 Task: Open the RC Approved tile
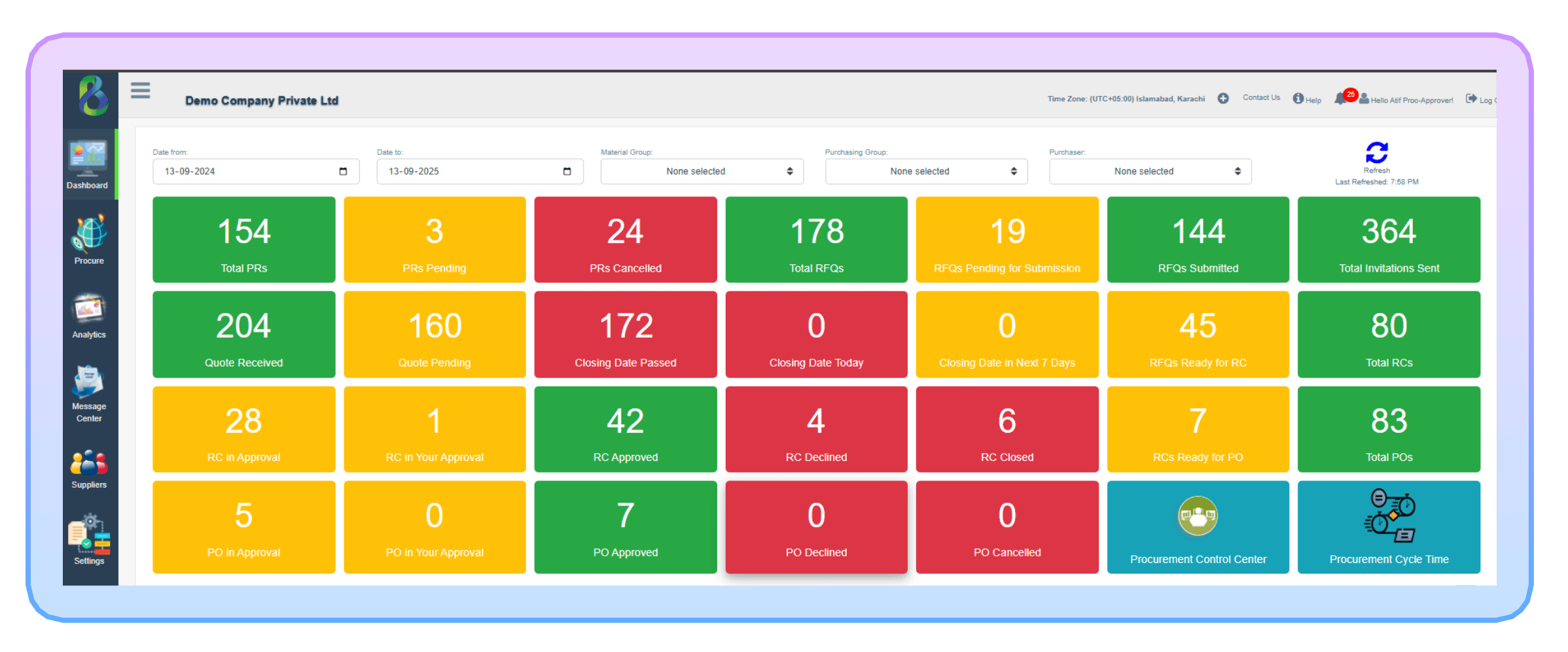click(x=626, y=429)
